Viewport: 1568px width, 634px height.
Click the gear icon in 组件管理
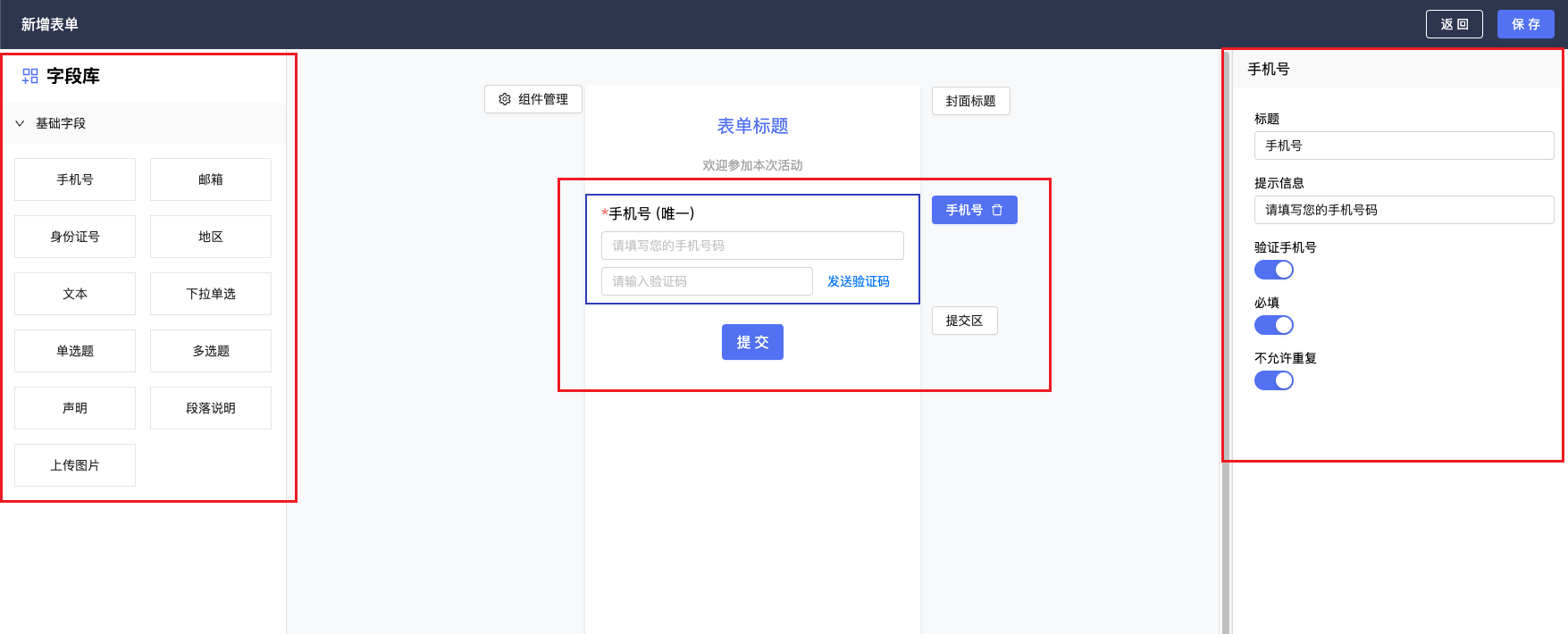(x=505, y=99)
